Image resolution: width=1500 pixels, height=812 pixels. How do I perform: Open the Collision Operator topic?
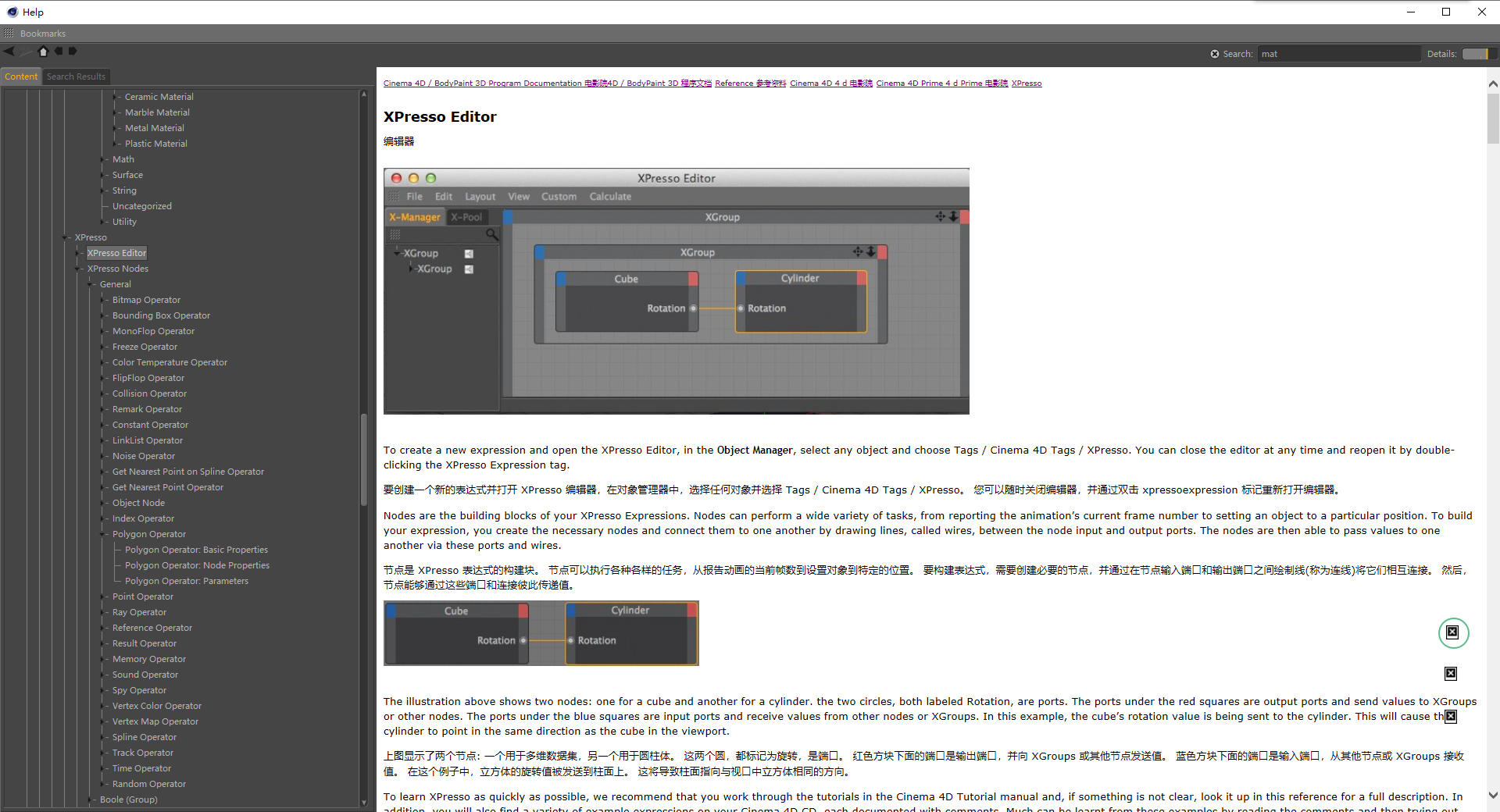pos(149,394)
